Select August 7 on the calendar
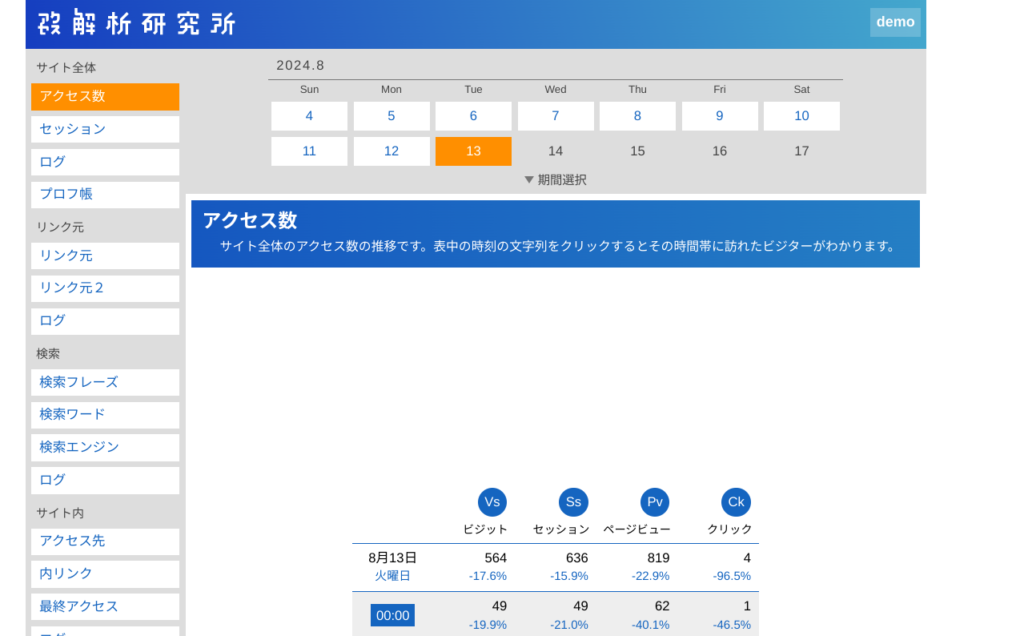1024x636 pixels. coord(556,116)
